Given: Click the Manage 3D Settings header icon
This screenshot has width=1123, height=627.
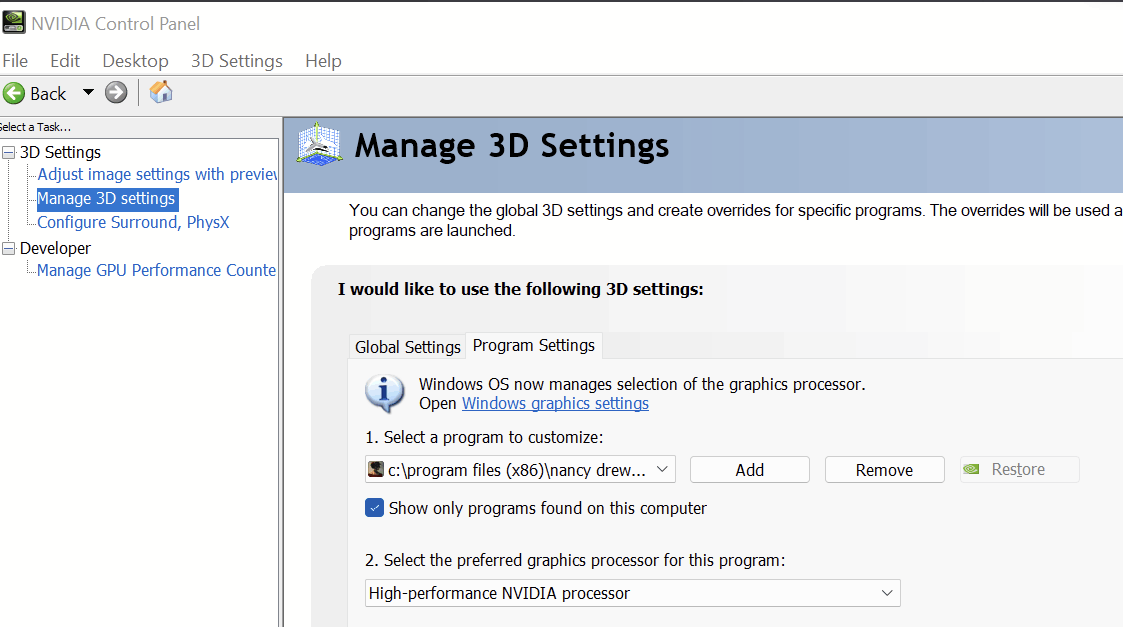Looking at the screenshot, I should 320,146.
